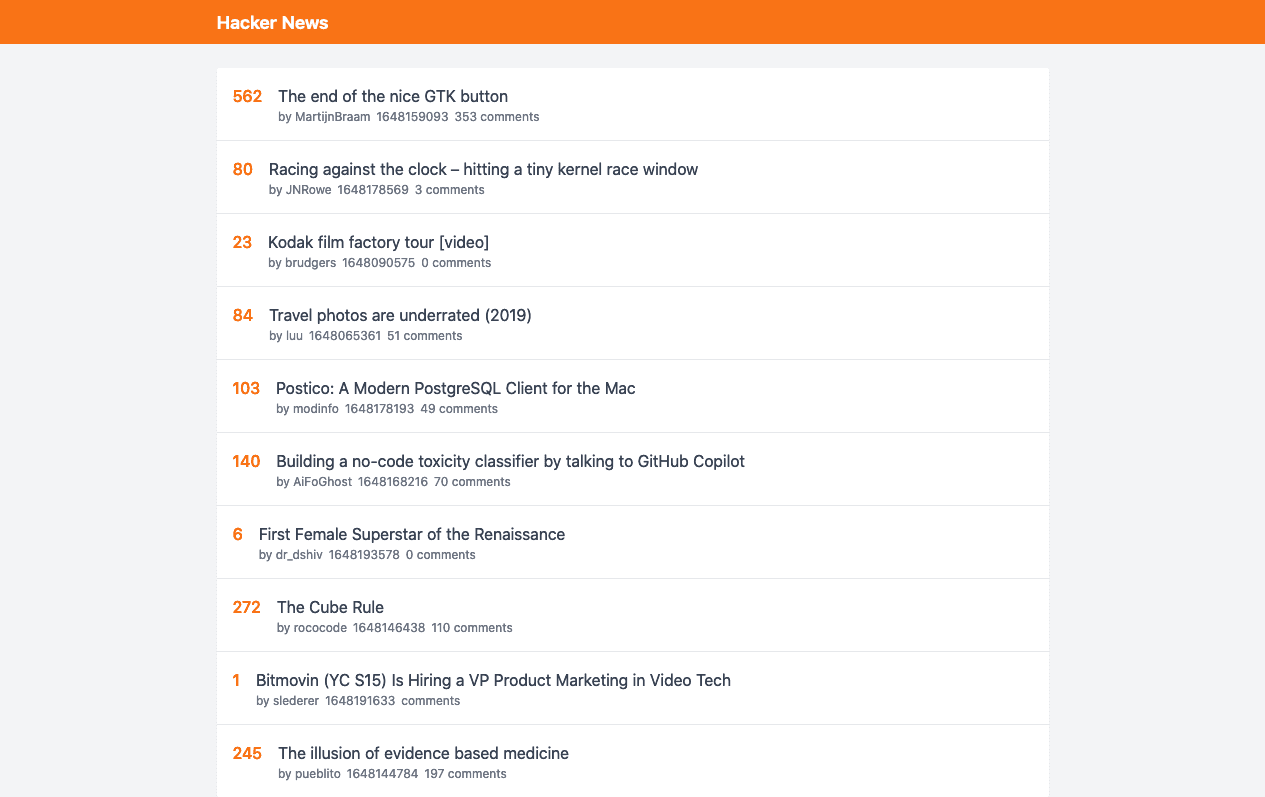Click the 272 points score
The width and height of the screenshot is (1265, 797).
[x=246, y=607]
